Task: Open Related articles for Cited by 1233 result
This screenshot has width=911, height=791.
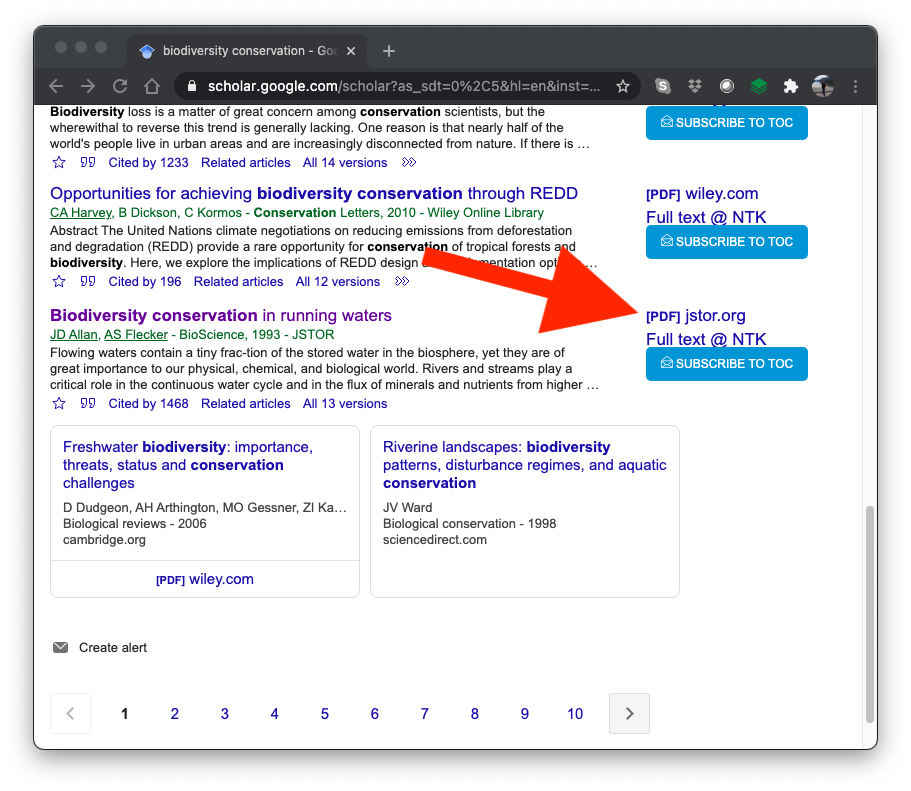Action: pos(245,163)
